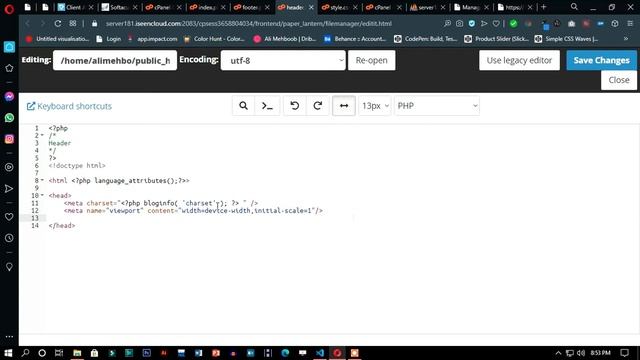This screenshot has height=360, width=640.
Task: Click the tab search magnifier icon
Action: [x=574, y=7]
